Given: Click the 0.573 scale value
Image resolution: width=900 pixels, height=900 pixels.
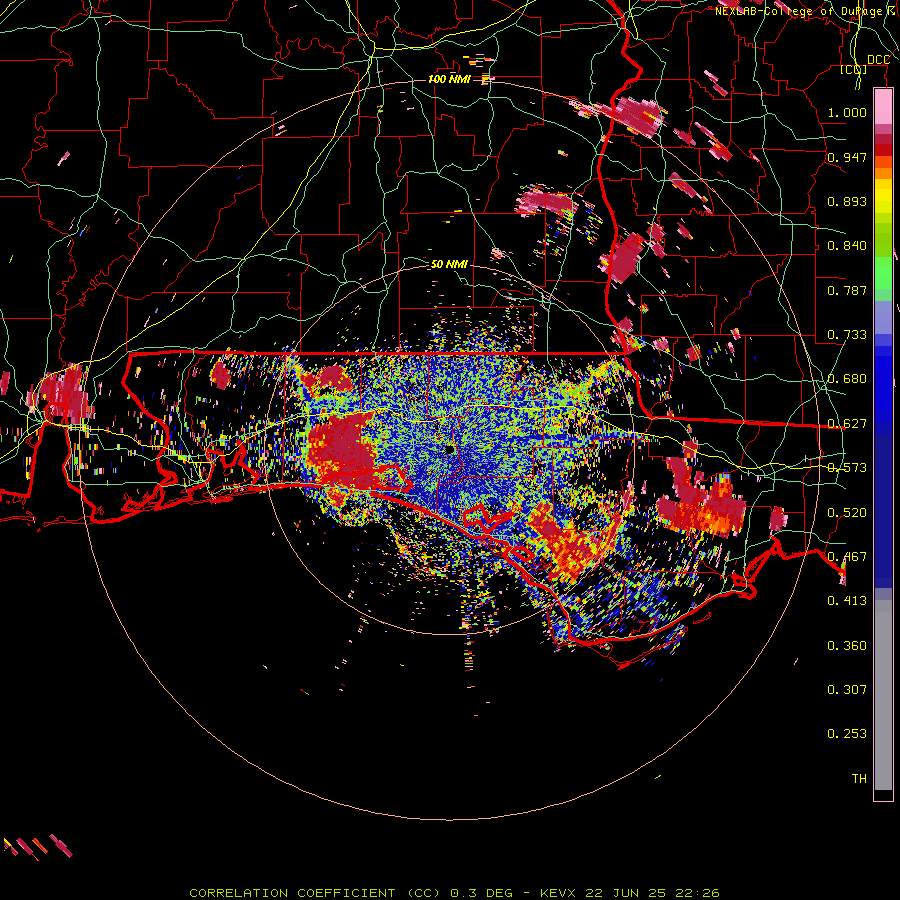Looking at the screenshot, I should click(x=847, y=468).
